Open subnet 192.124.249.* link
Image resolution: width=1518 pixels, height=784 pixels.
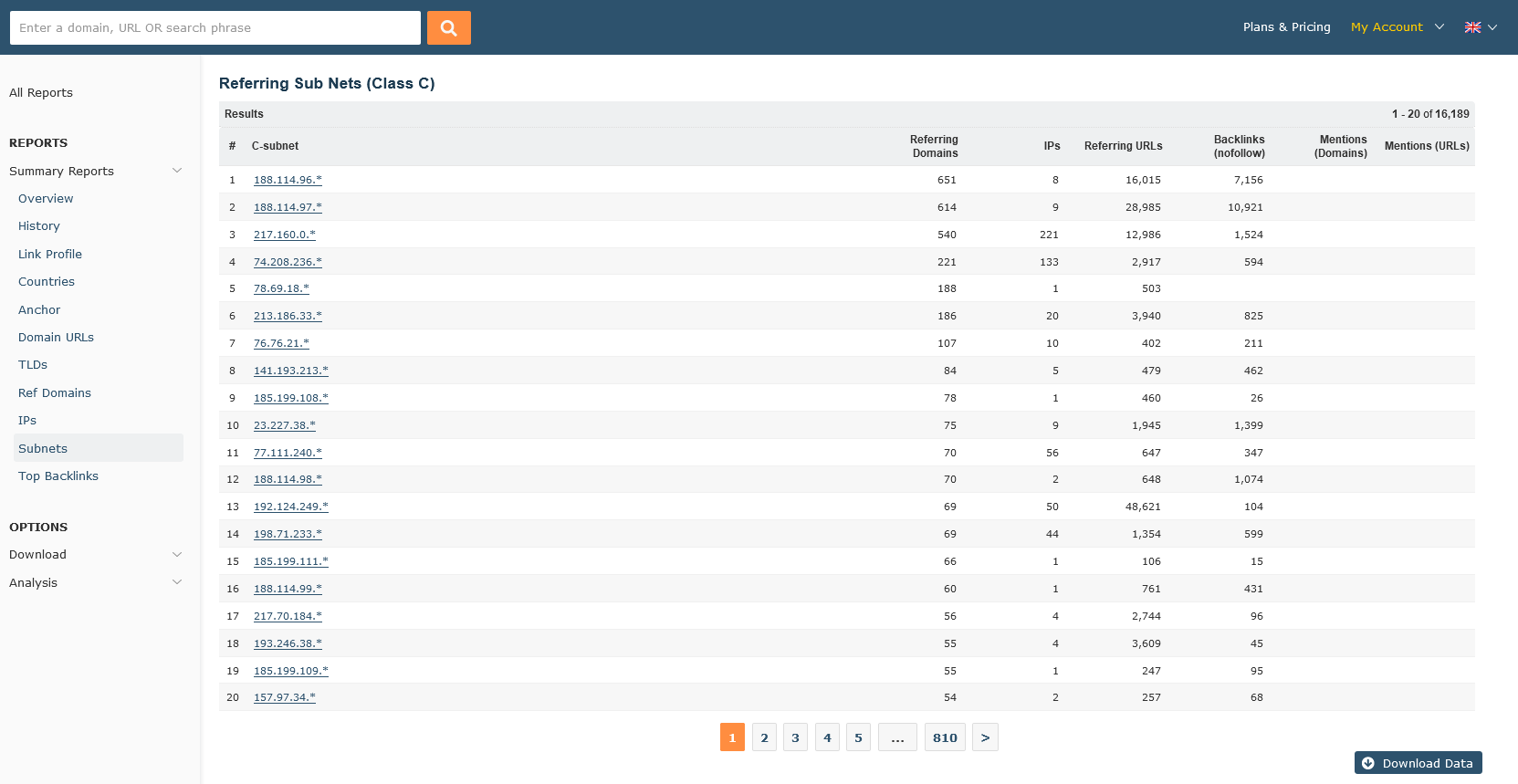290,507
